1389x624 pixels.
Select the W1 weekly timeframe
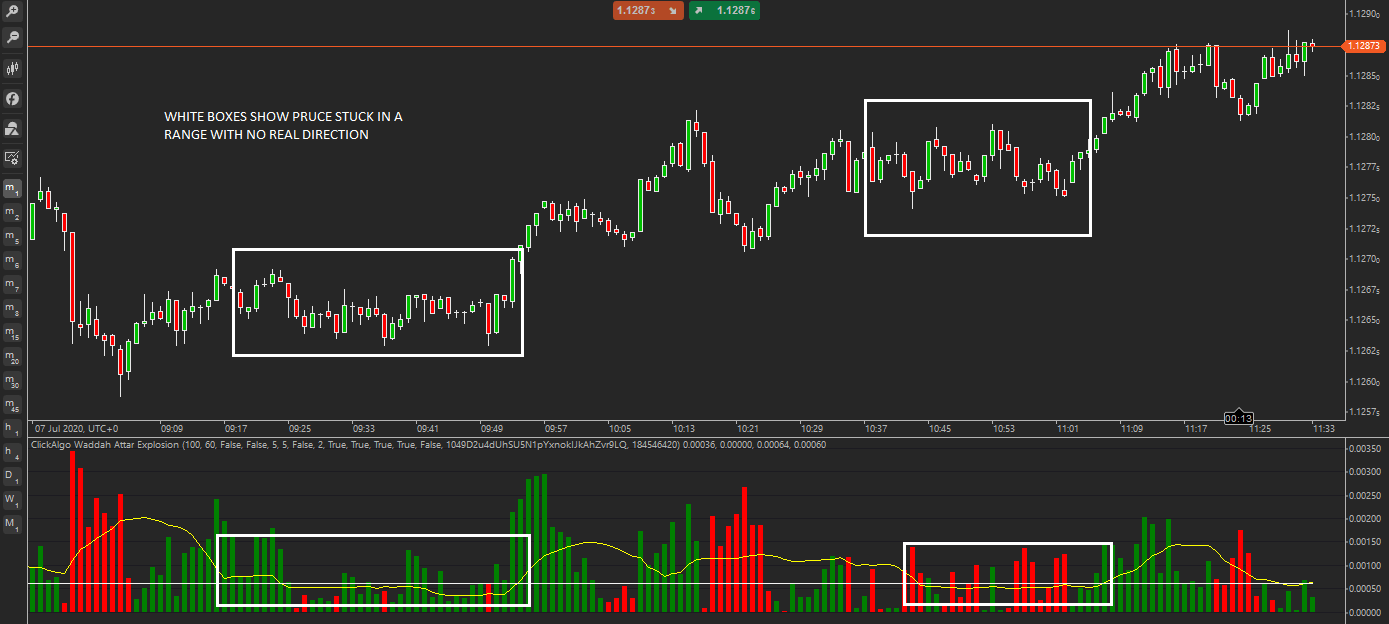[12, 498]
